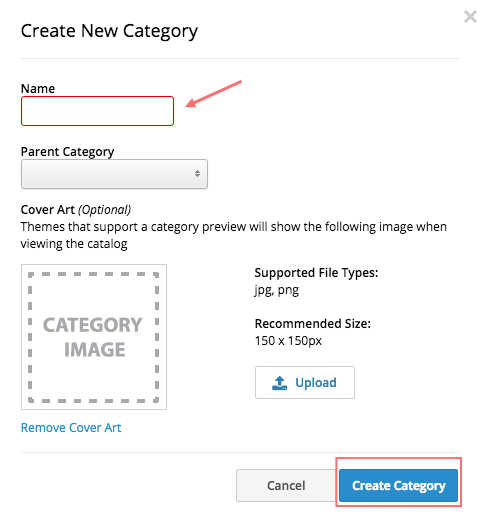Click the jpg, png file types text
The width and height of the screenshot is (479, 513).
pyautogui.click(x=277, y=290)
